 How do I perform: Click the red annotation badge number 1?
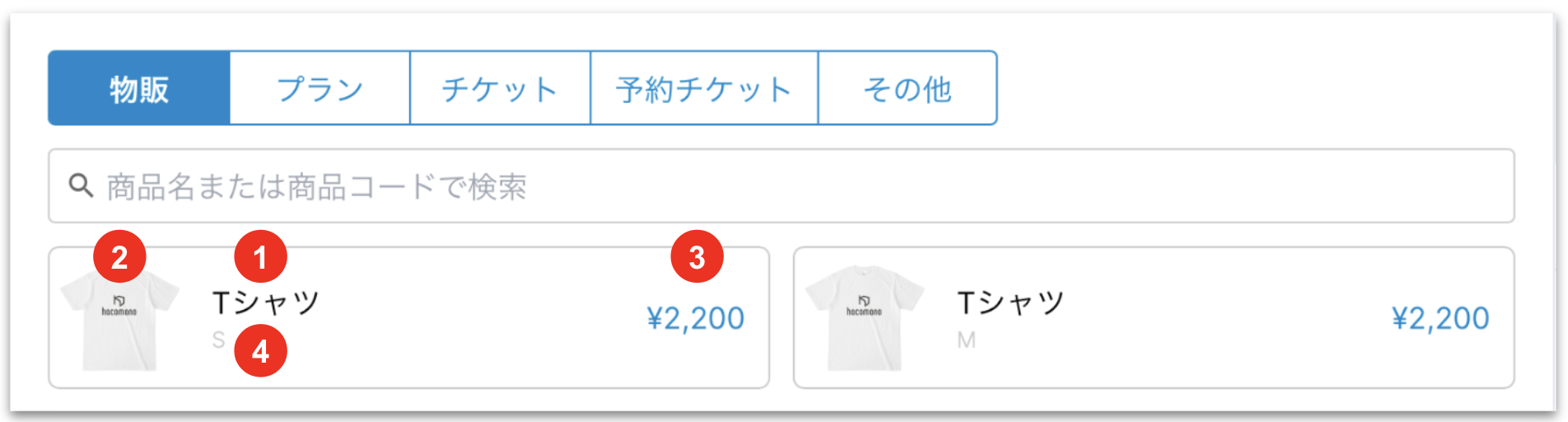click(x=260, y=256)
